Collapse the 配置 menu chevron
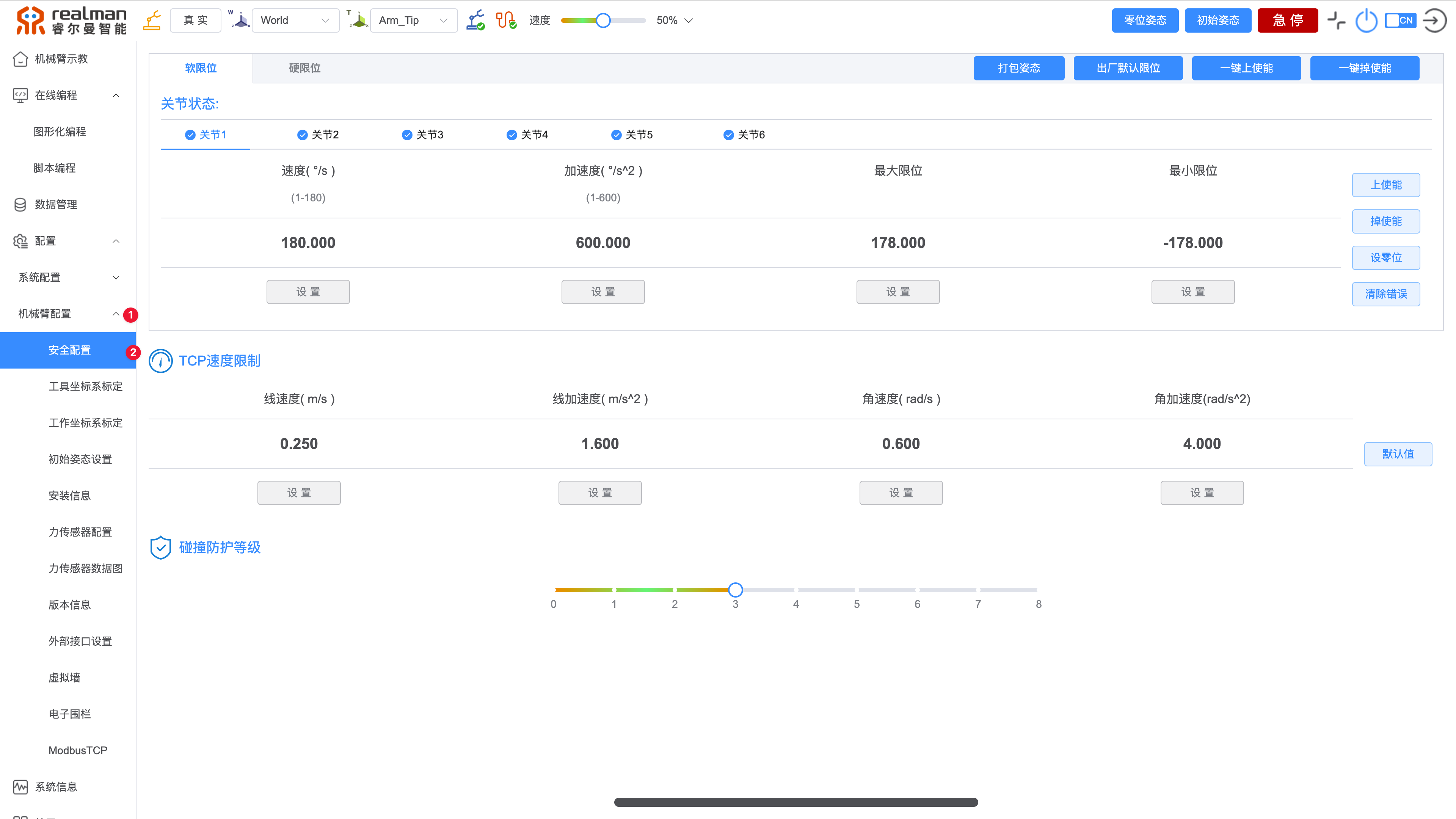This screenshot has width=1456, height=819. (116, 241)
